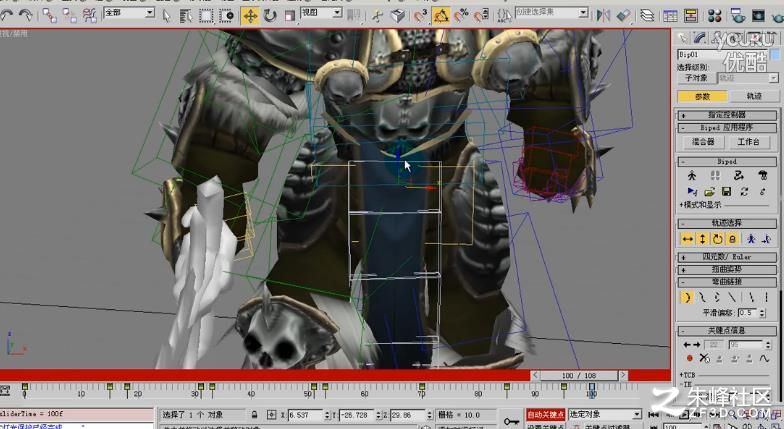Toggle the selection lock icon in status bar

coord(255,415)
